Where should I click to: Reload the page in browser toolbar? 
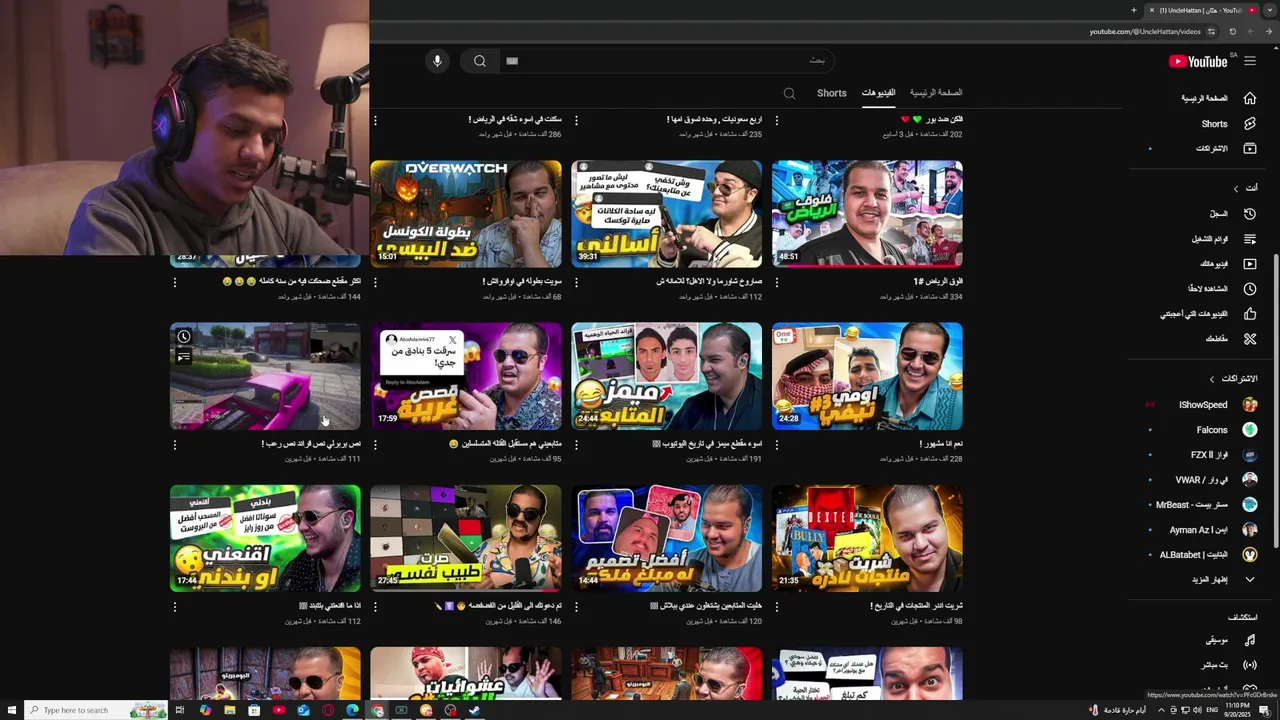tap(1232, 31)
